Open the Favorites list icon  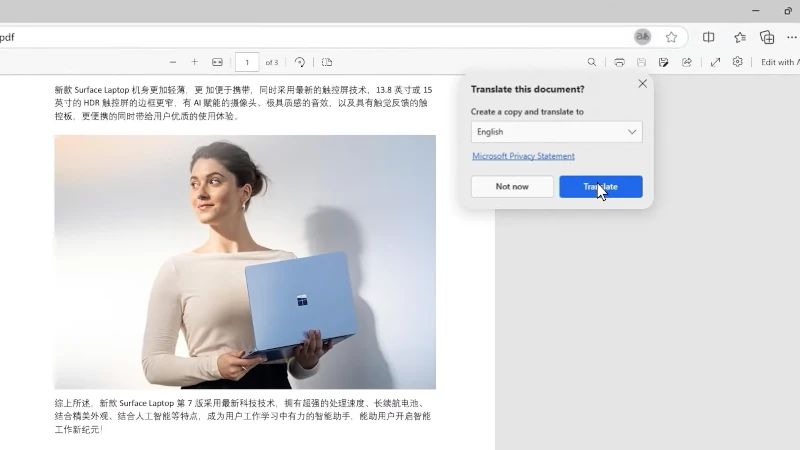[x=740, y=37]
